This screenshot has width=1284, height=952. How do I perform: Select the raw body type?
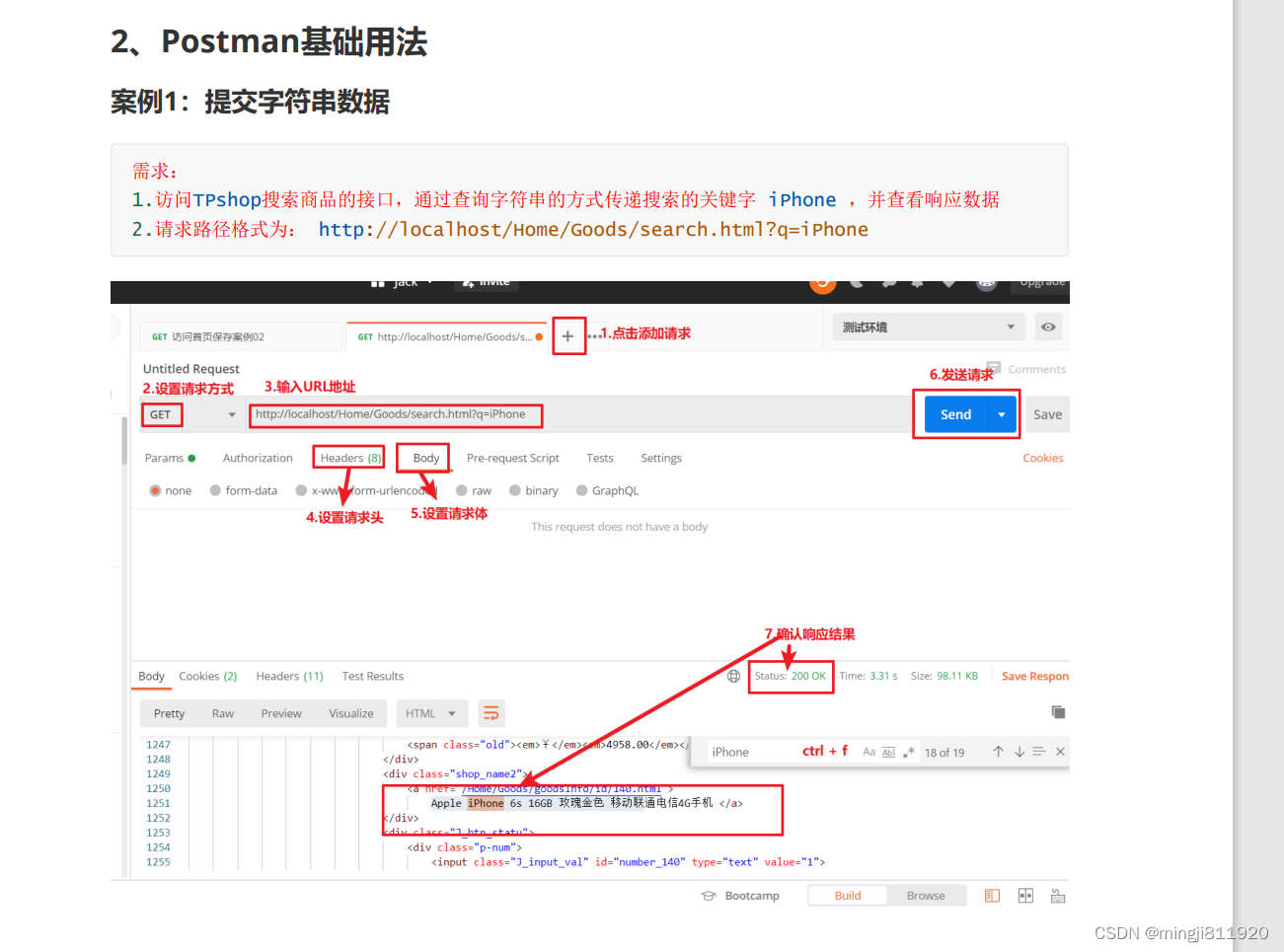(x=461, y=490)
